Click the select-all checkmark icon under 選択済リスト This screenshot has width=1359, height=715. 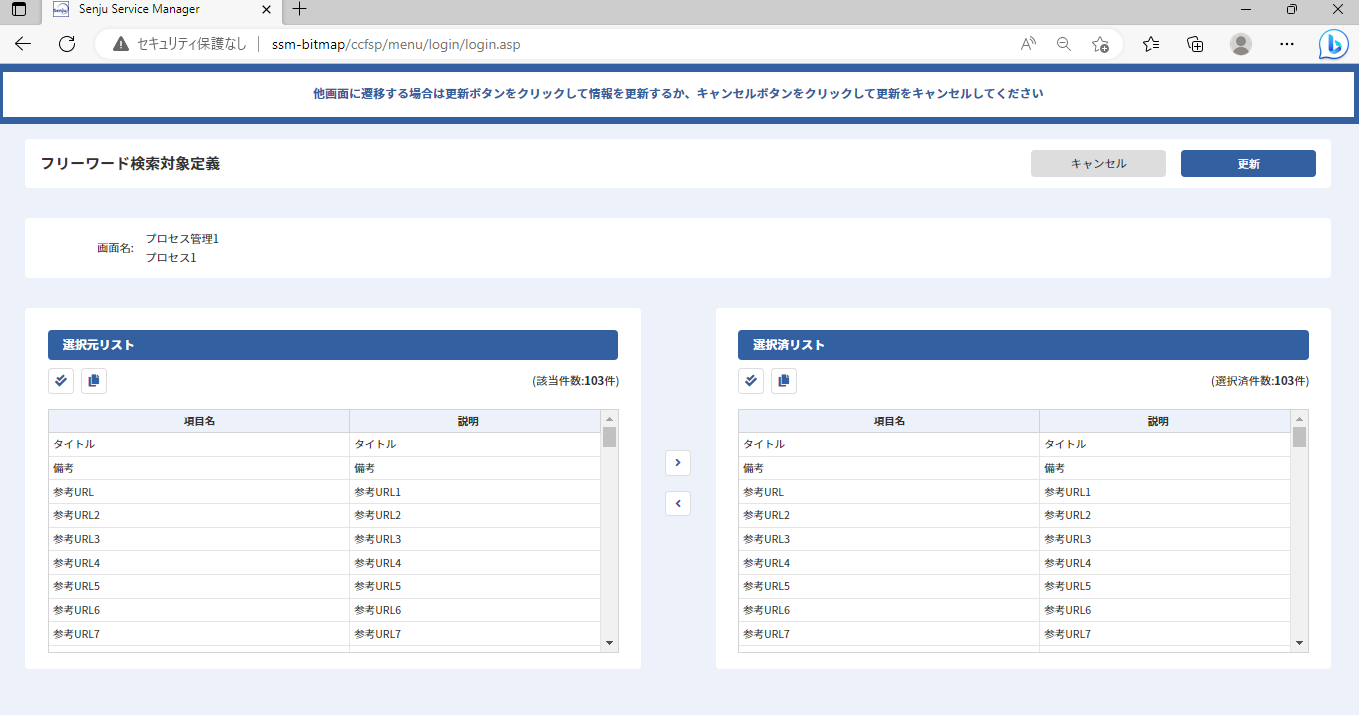pyautogui.click(x=751, y=381)
